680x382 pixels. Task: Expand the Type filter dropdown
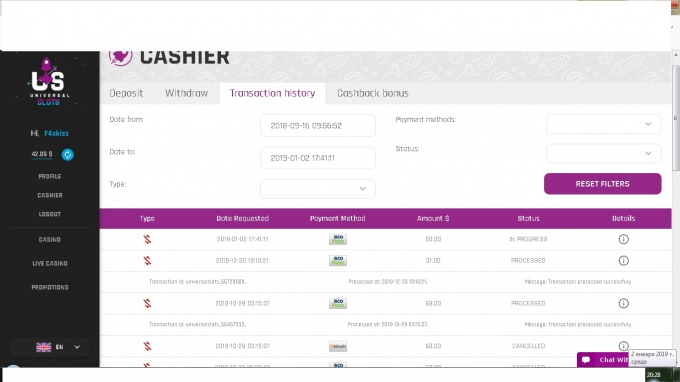[318, 189]
